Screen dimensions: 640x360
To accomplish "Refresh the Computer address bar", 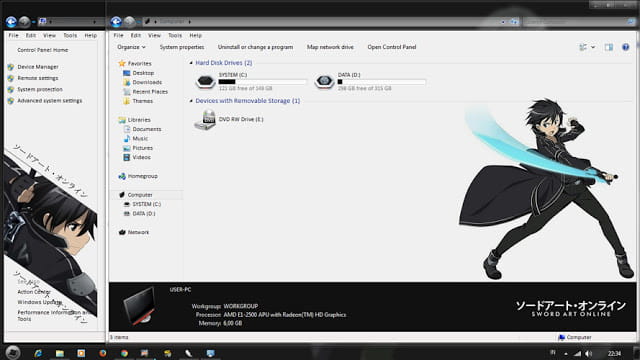I will [514, 22].
